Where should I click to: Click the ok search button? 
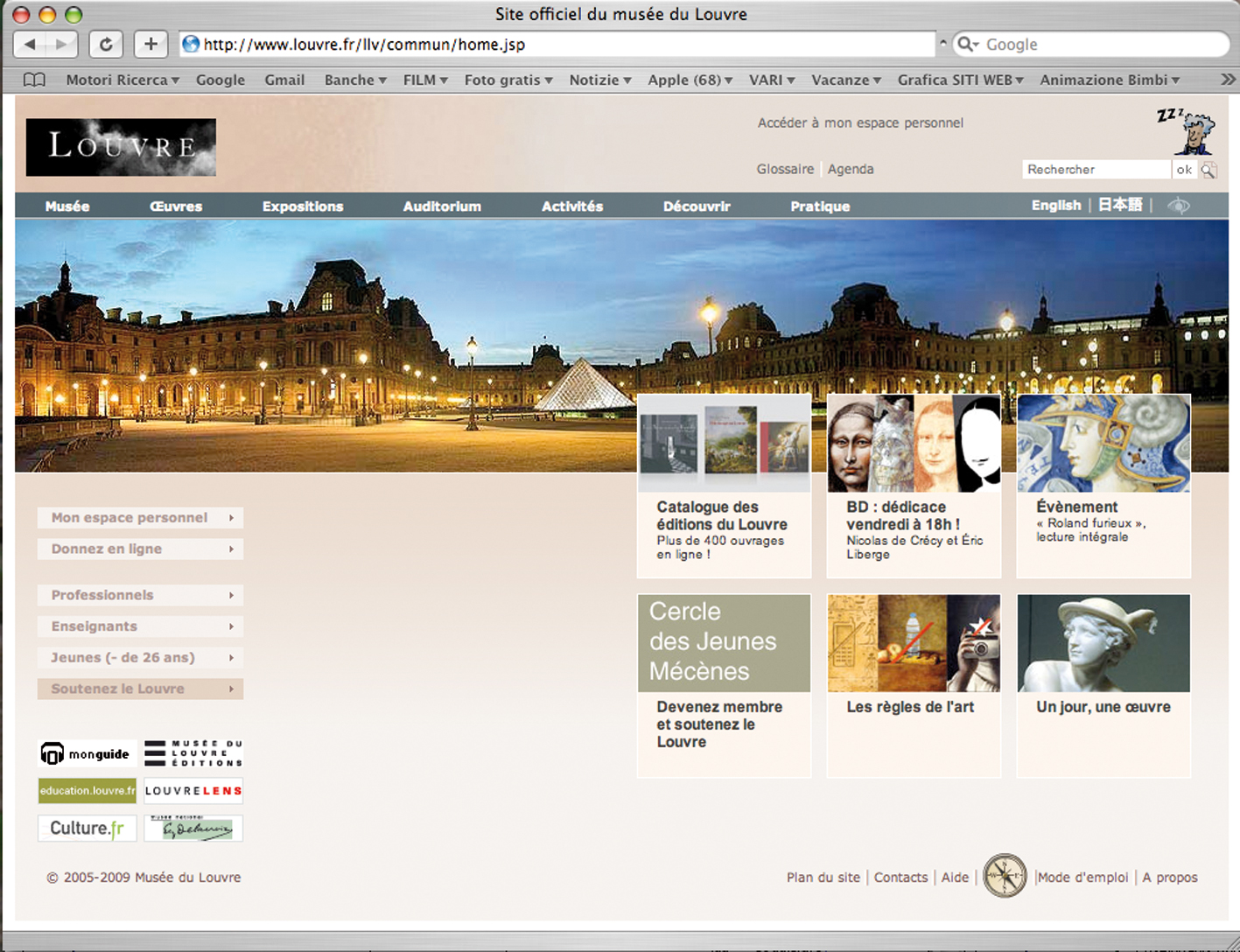point(1184,170)
